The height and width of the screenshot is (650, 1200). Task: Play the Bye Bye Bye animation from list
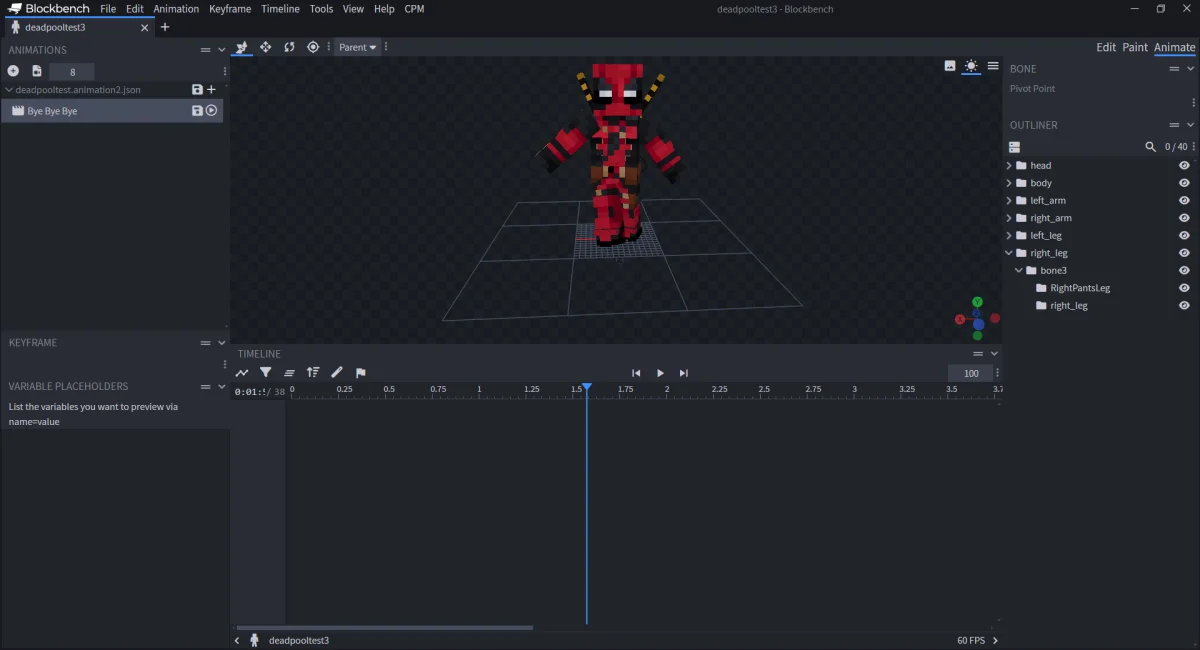211,111
